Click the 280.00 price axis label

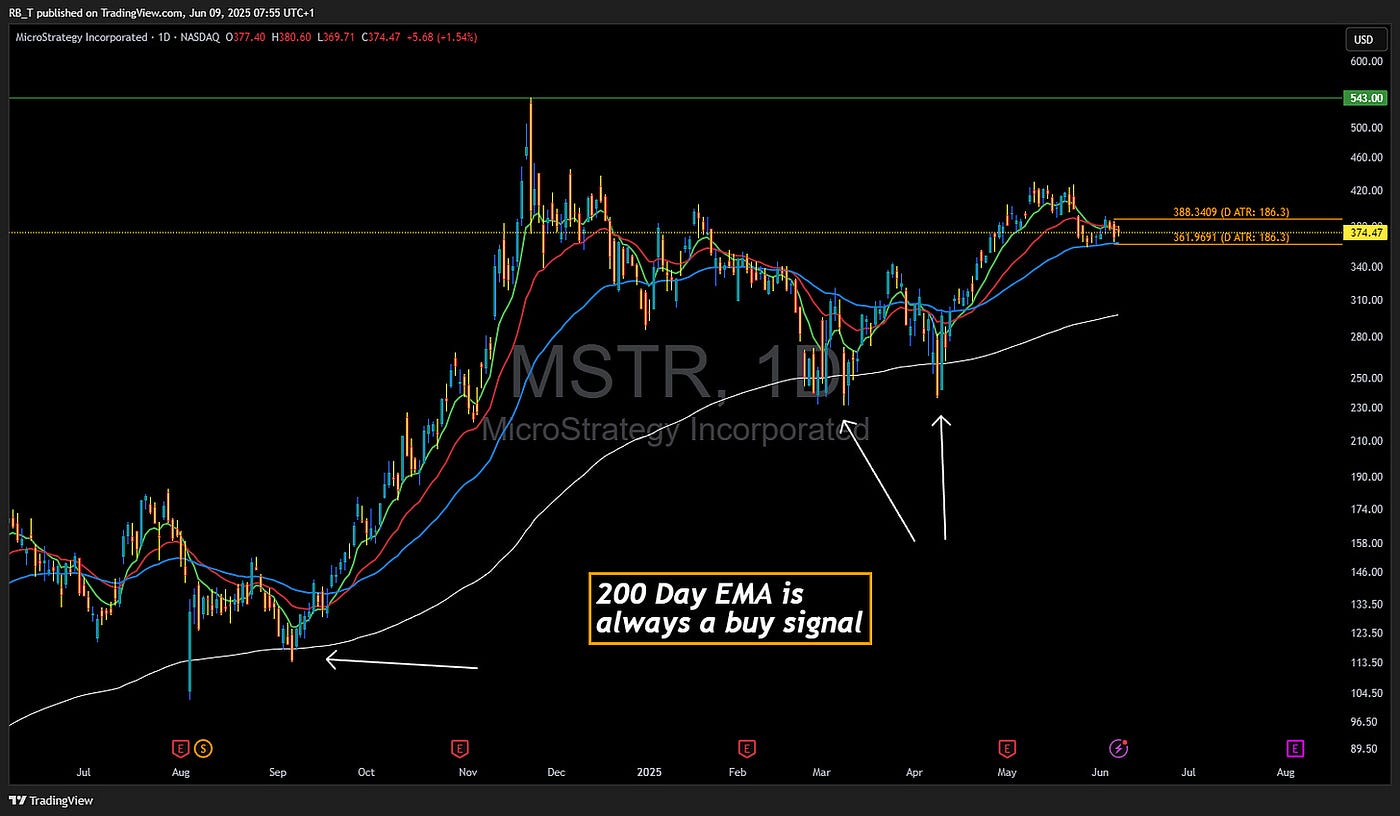1366,337
